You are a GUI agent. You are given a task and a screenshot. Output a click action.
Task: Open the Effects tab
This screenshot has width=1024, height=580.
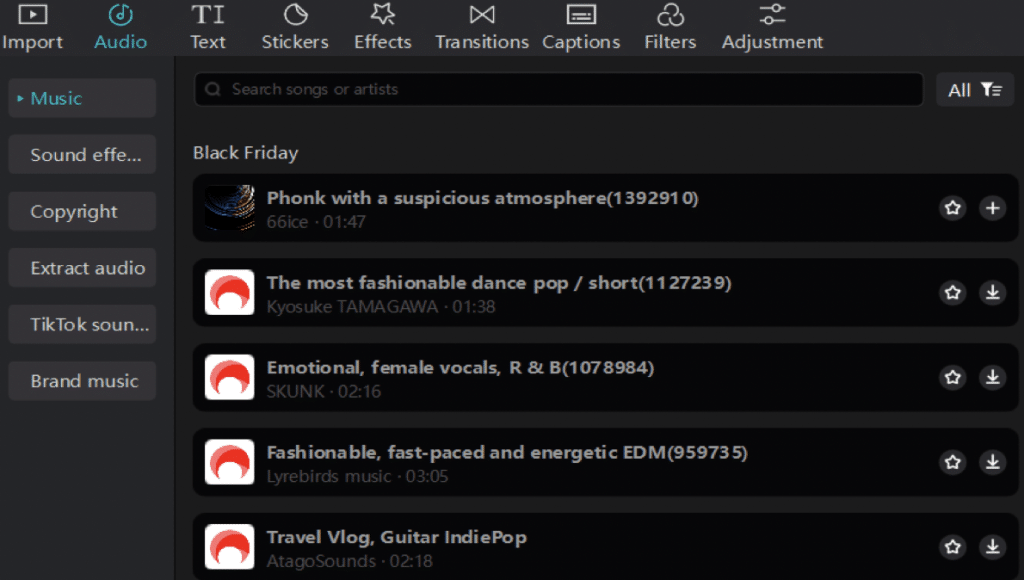point(383,27)
